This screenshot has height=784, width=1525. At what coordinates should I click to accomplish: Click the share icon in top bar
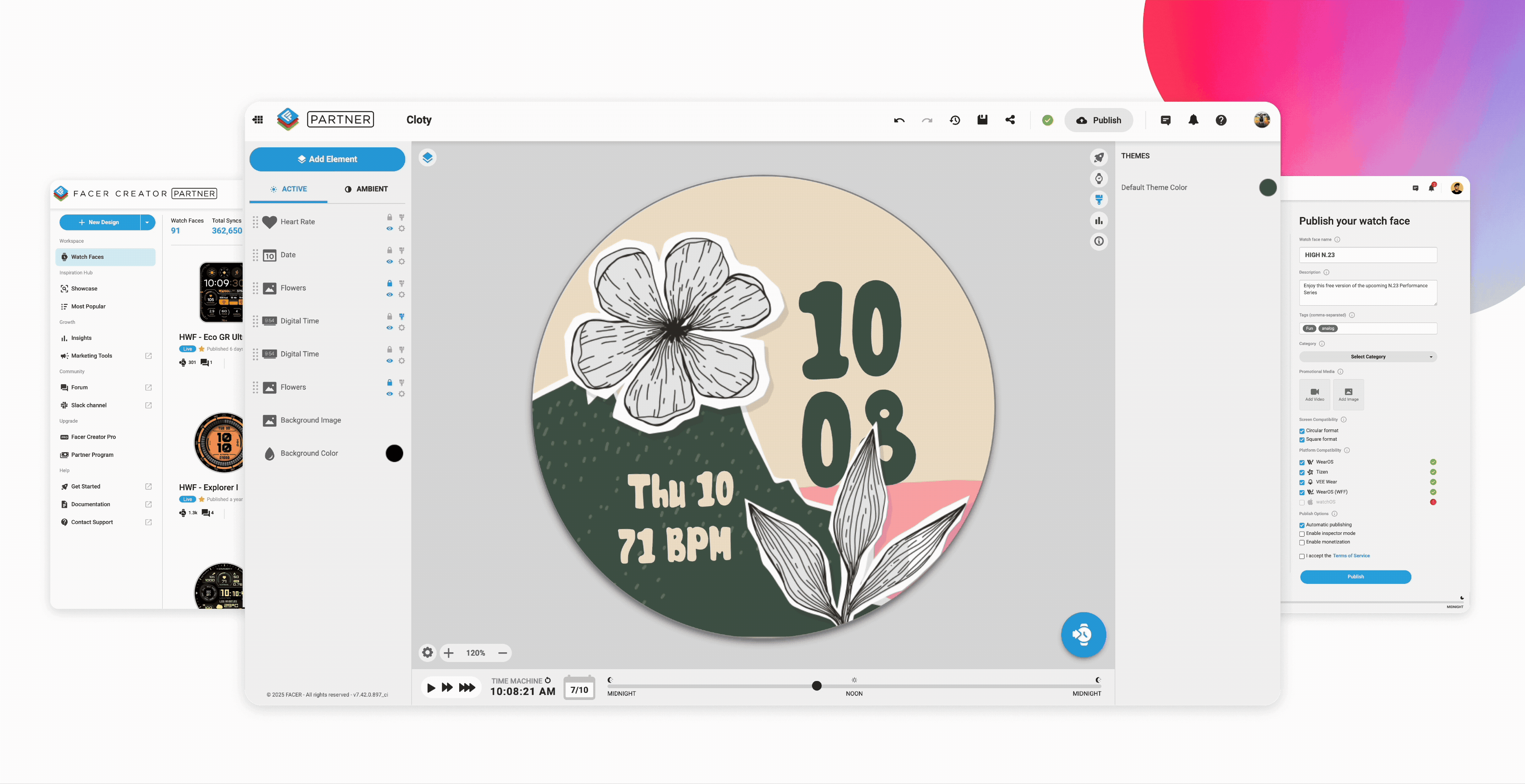point(1010,120)
